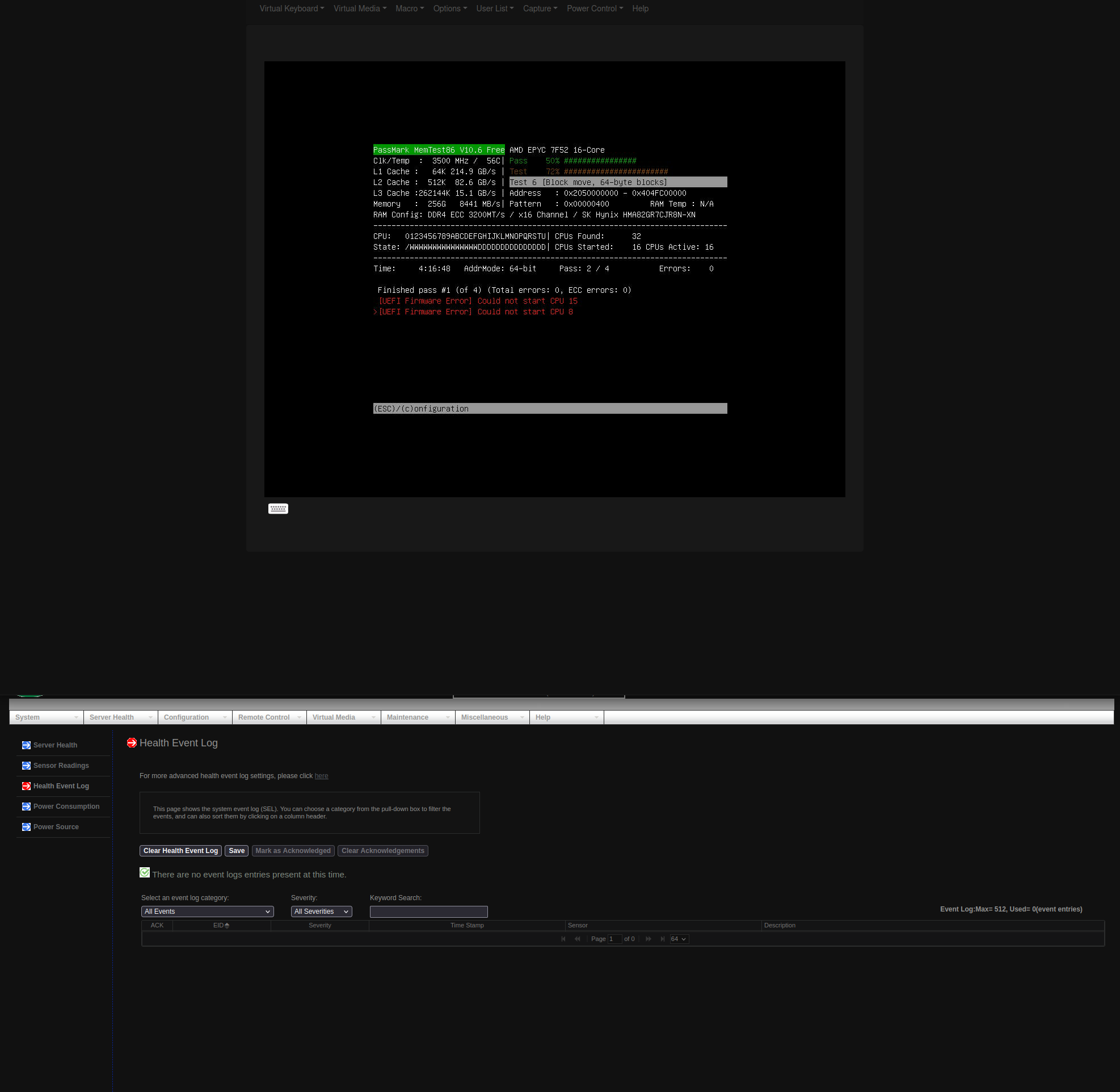The height and width of the screenshot is (1092, 1120).
Task: Expand the Maintenance dropdown
Action: click(x=418, y=717)
